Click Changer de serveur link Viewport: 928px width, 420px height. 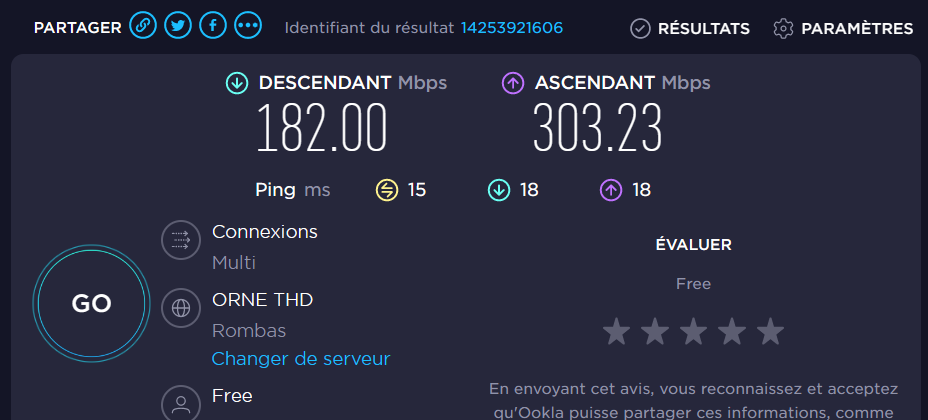pos(300,358)
